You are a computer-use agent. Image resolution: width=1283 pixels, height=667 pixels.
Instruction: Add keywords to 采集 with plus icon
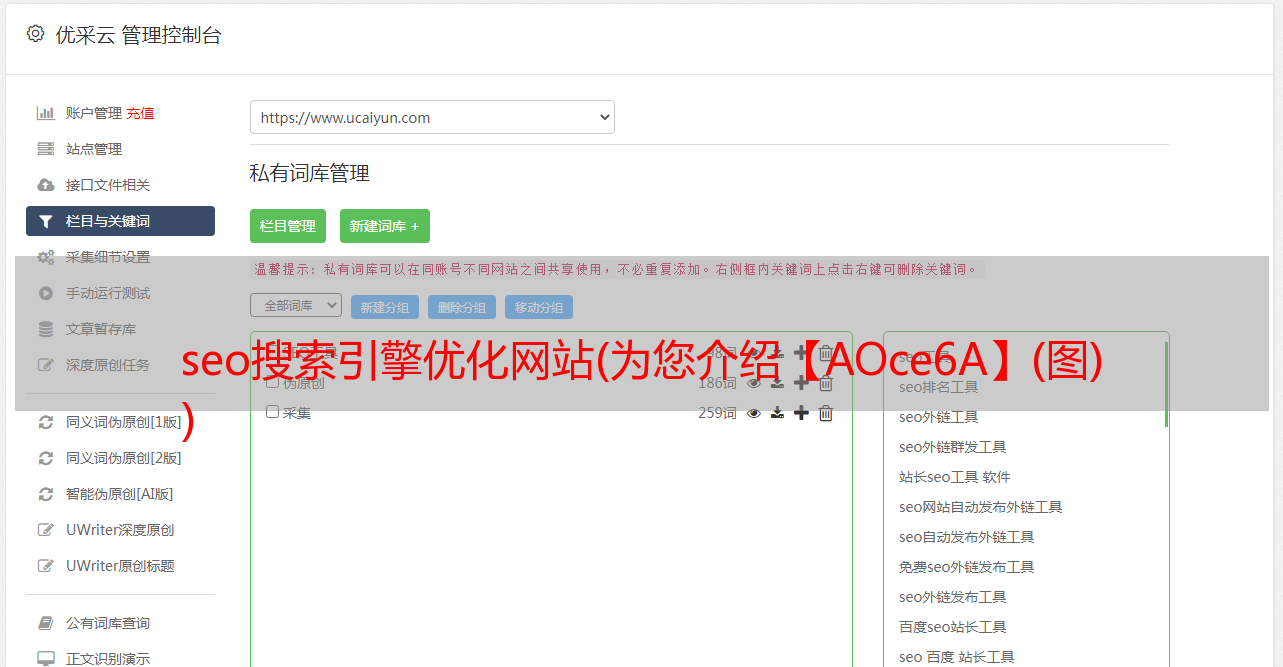tap(801, 413)
